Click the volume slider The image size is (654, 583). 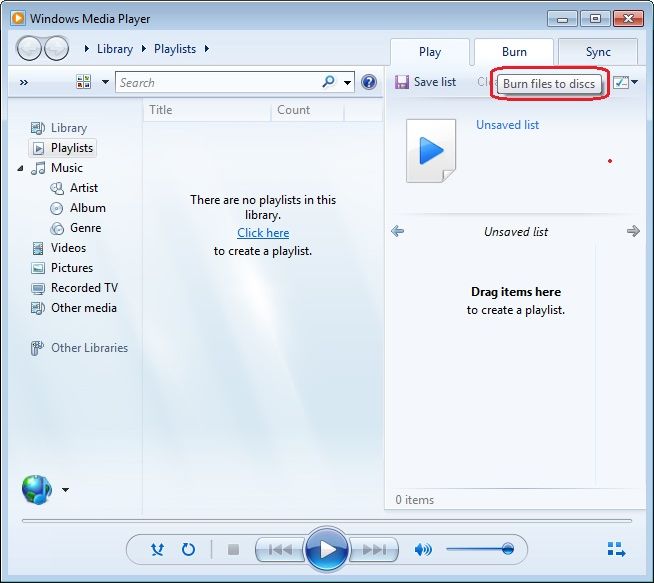tap(480, 549)
